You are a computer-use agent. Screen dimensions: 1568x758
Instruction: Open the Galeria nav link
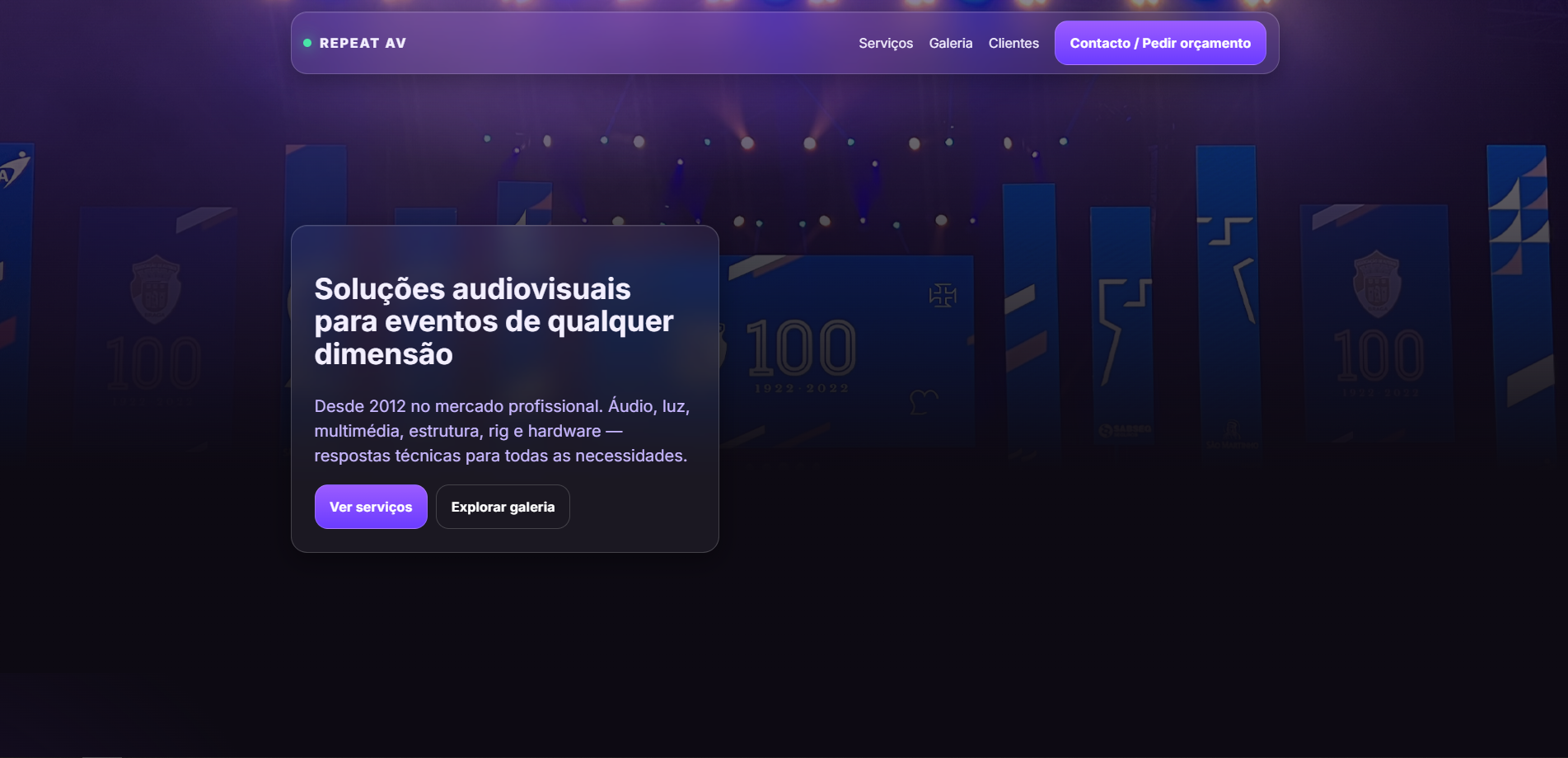(950, 43)
